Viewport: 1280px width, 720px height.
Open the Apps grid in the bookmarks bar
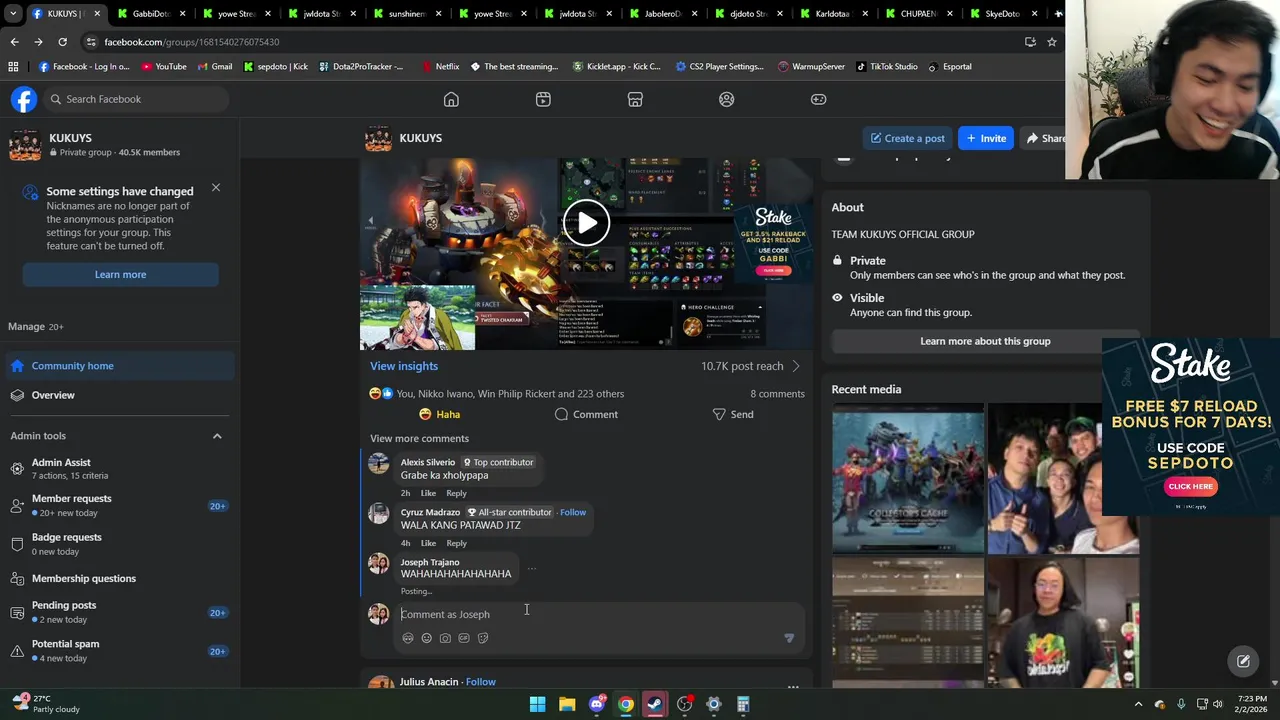[x=13, y=67]
